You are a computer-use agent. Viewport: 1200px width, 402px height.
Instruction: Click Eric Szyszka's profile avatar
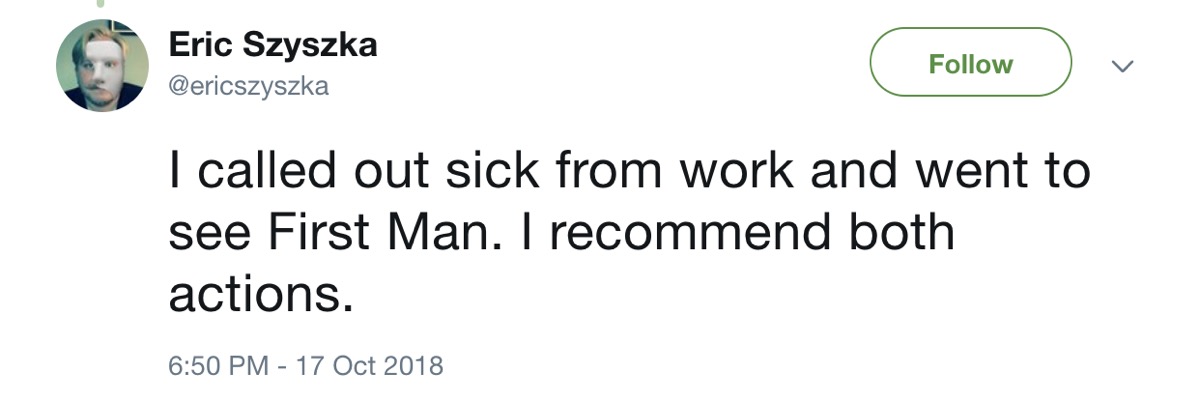pyautogui.click(x=102, y=66)
